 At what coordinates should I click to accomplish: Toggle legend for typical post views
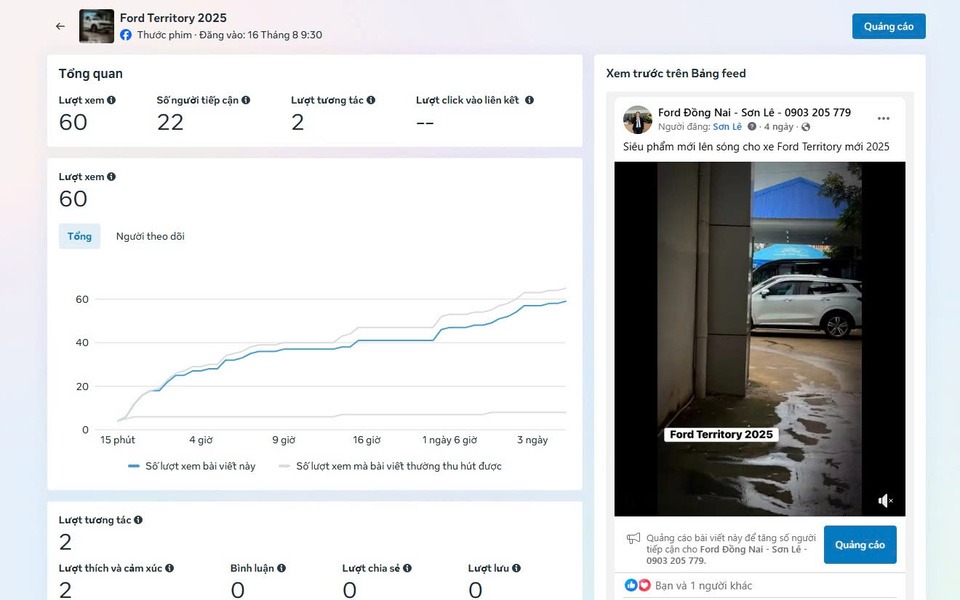coord(390,466)
